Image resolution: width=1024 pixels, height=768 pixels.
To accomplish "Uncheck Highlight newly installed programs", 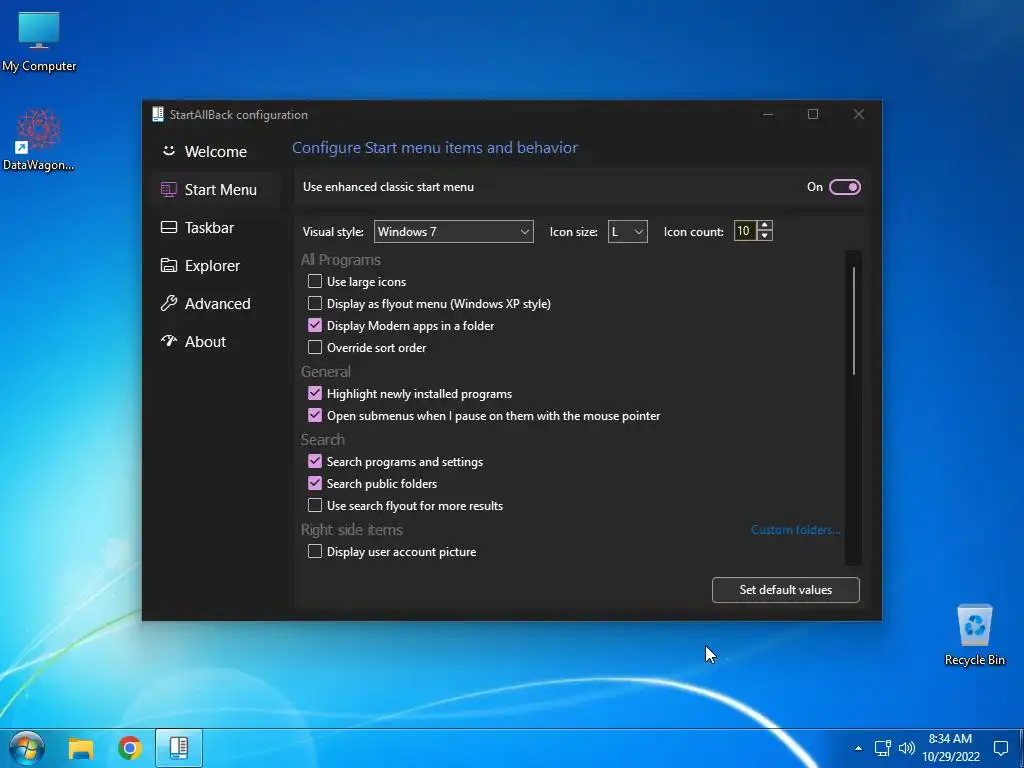I will [x=315, y=393].
